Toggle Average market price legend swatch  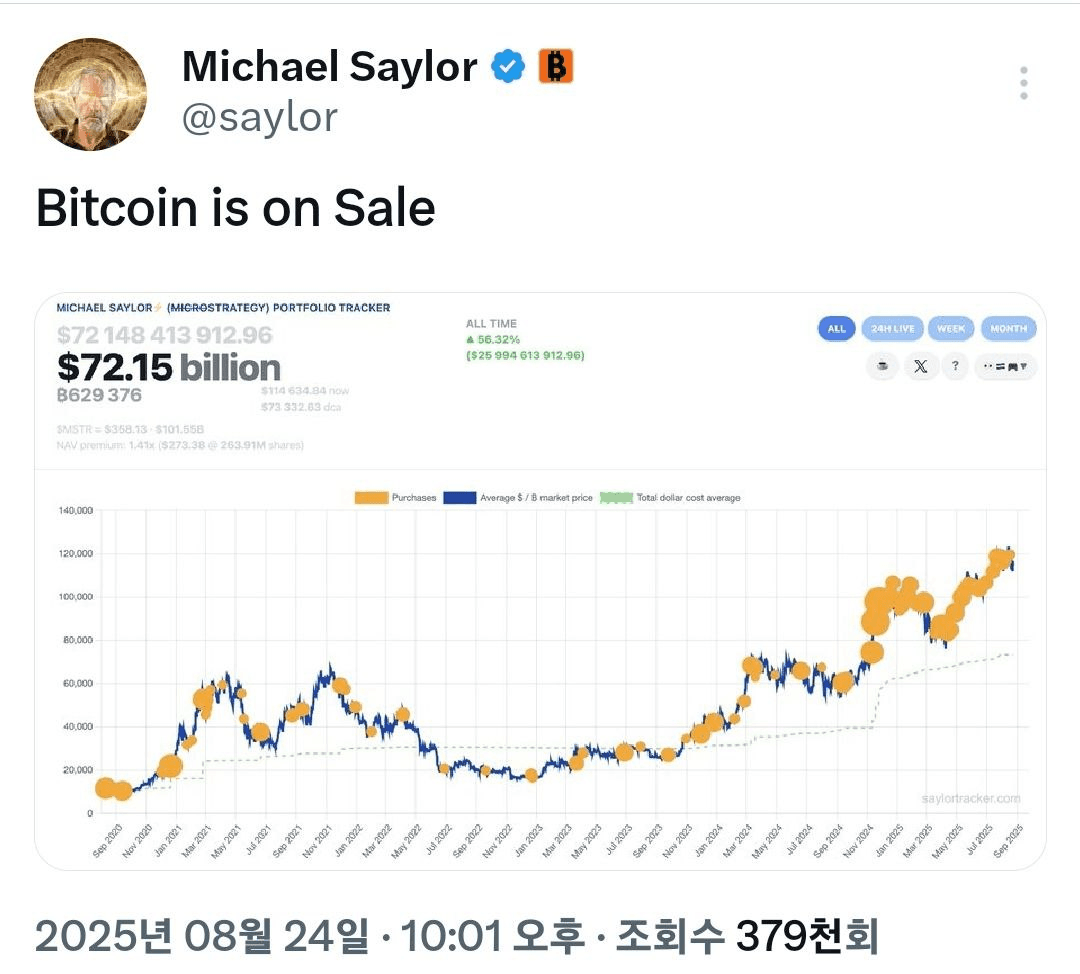pos(518,497)
